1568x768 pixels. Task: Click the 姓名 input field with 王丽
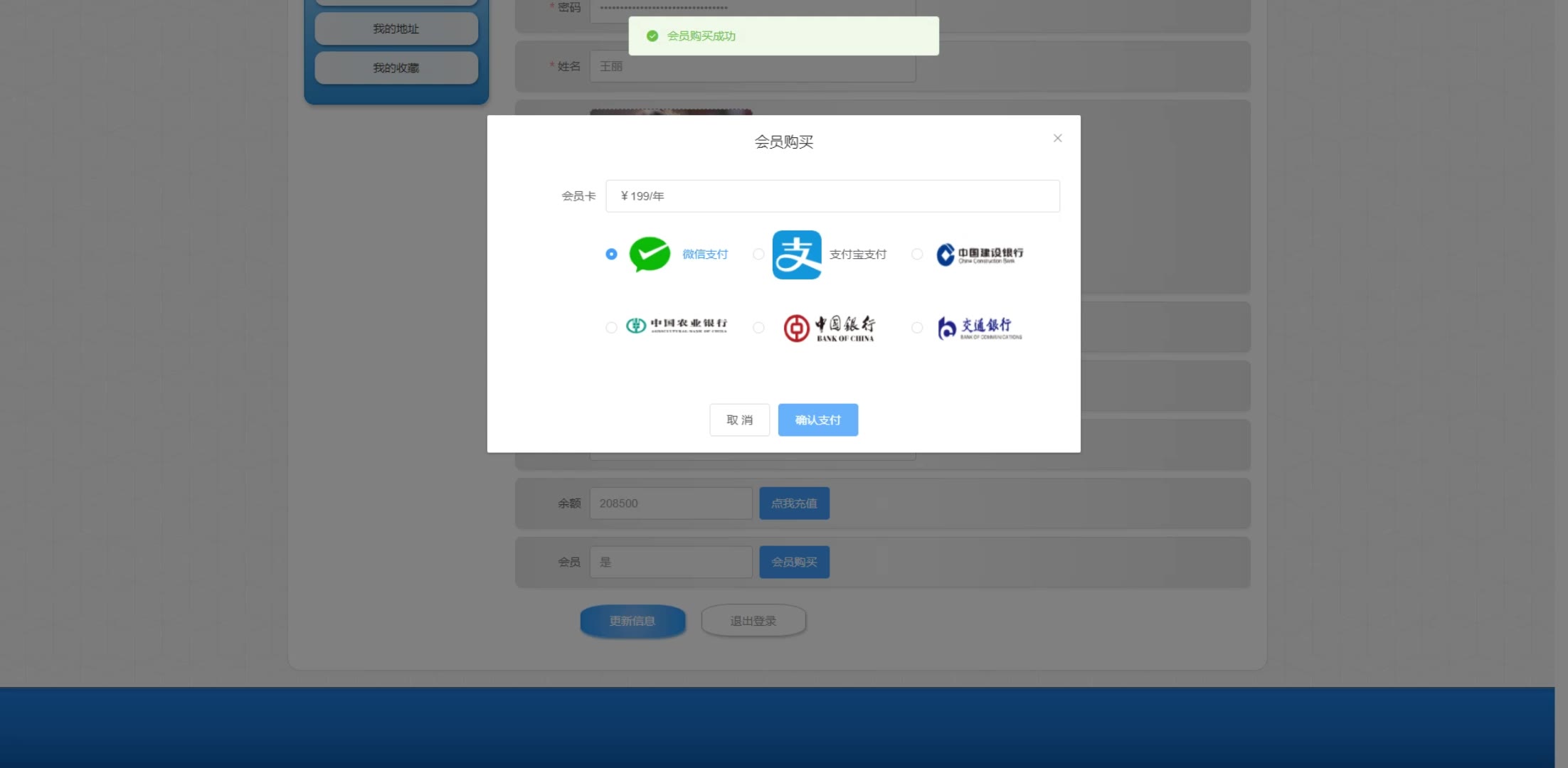point(753,66)
